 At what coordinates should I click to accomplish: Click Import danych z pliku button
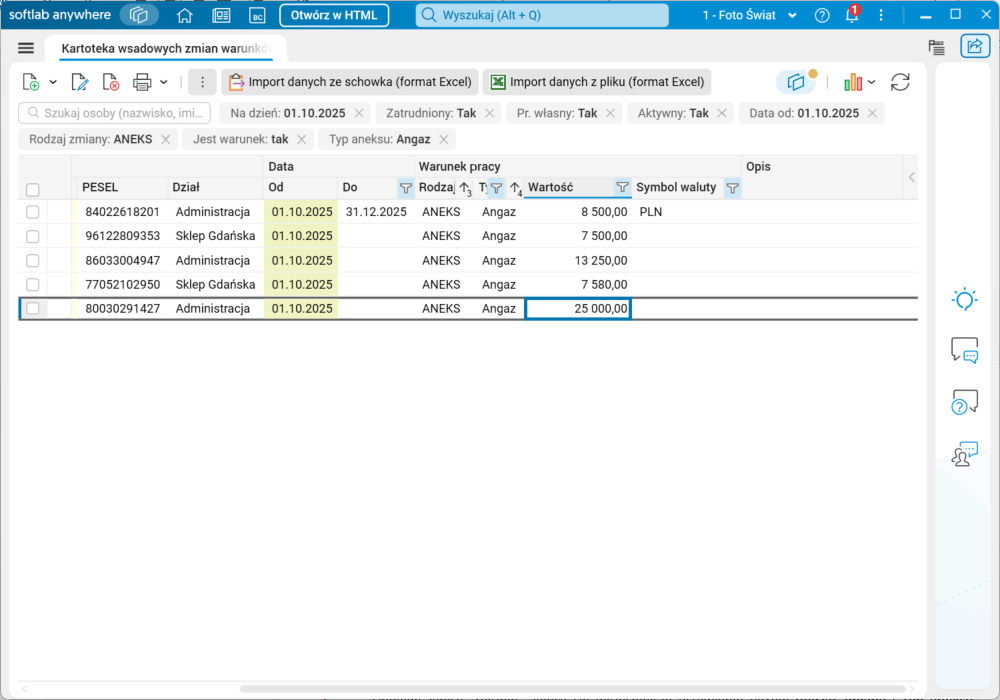click(597, 82)
